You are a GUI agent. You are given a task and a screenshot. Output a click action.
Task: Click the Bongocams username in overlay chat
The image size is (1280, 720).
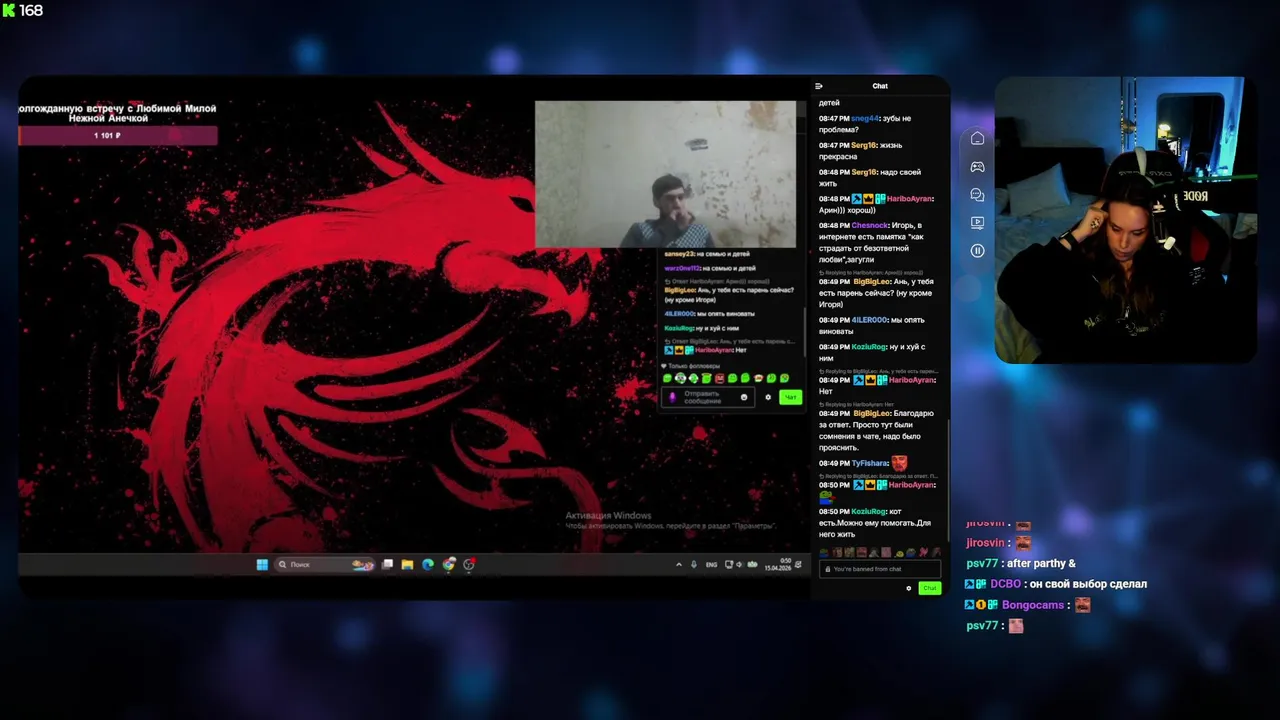pyautogui.click(x=1033, y=605)
